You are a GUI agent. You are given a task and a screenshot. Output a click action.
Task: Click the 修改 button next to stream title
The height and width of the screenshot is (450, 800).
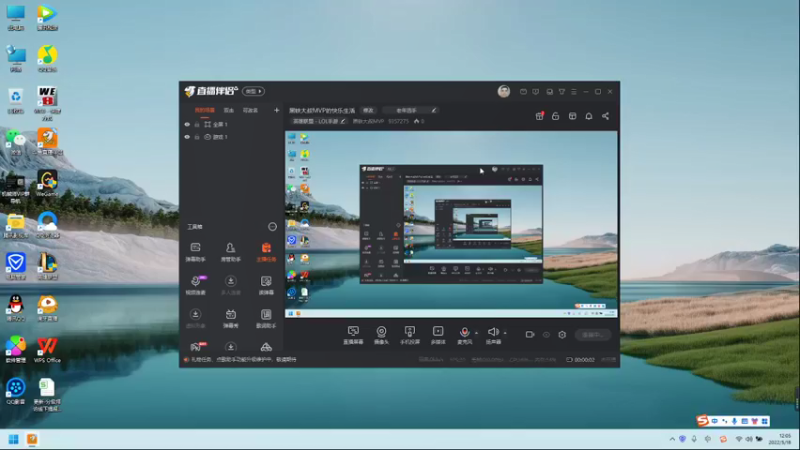pyautogui.click(x=368, y=110)
